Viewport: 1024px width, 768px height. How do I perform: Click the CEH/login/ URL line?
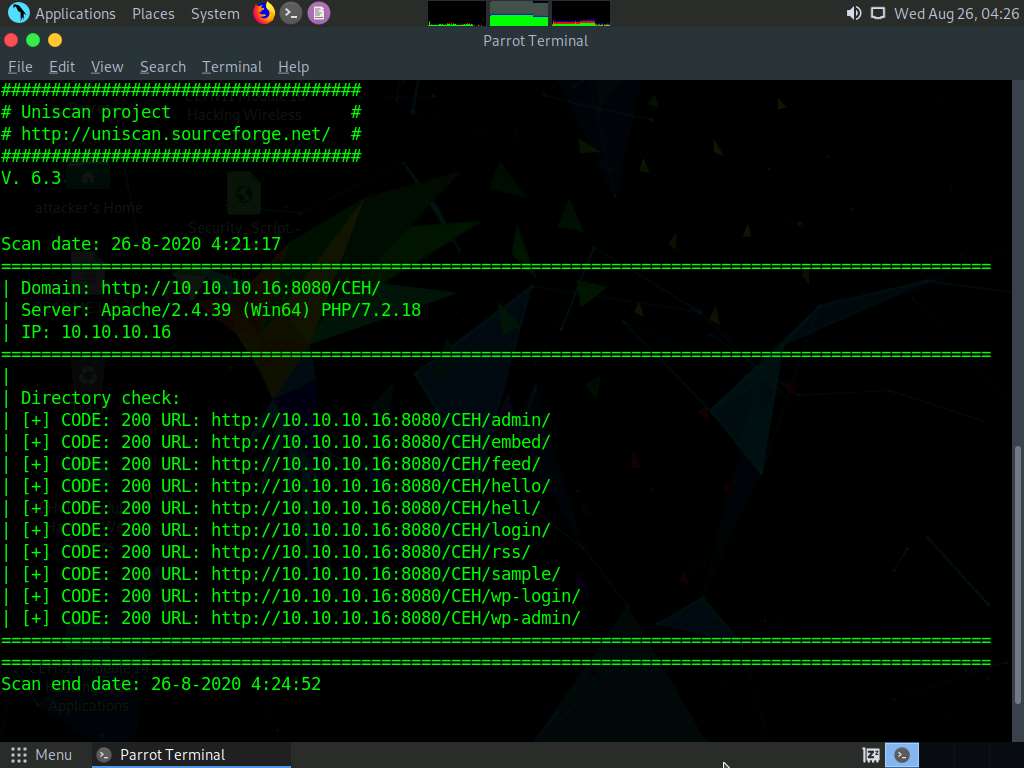click(381, 530)
